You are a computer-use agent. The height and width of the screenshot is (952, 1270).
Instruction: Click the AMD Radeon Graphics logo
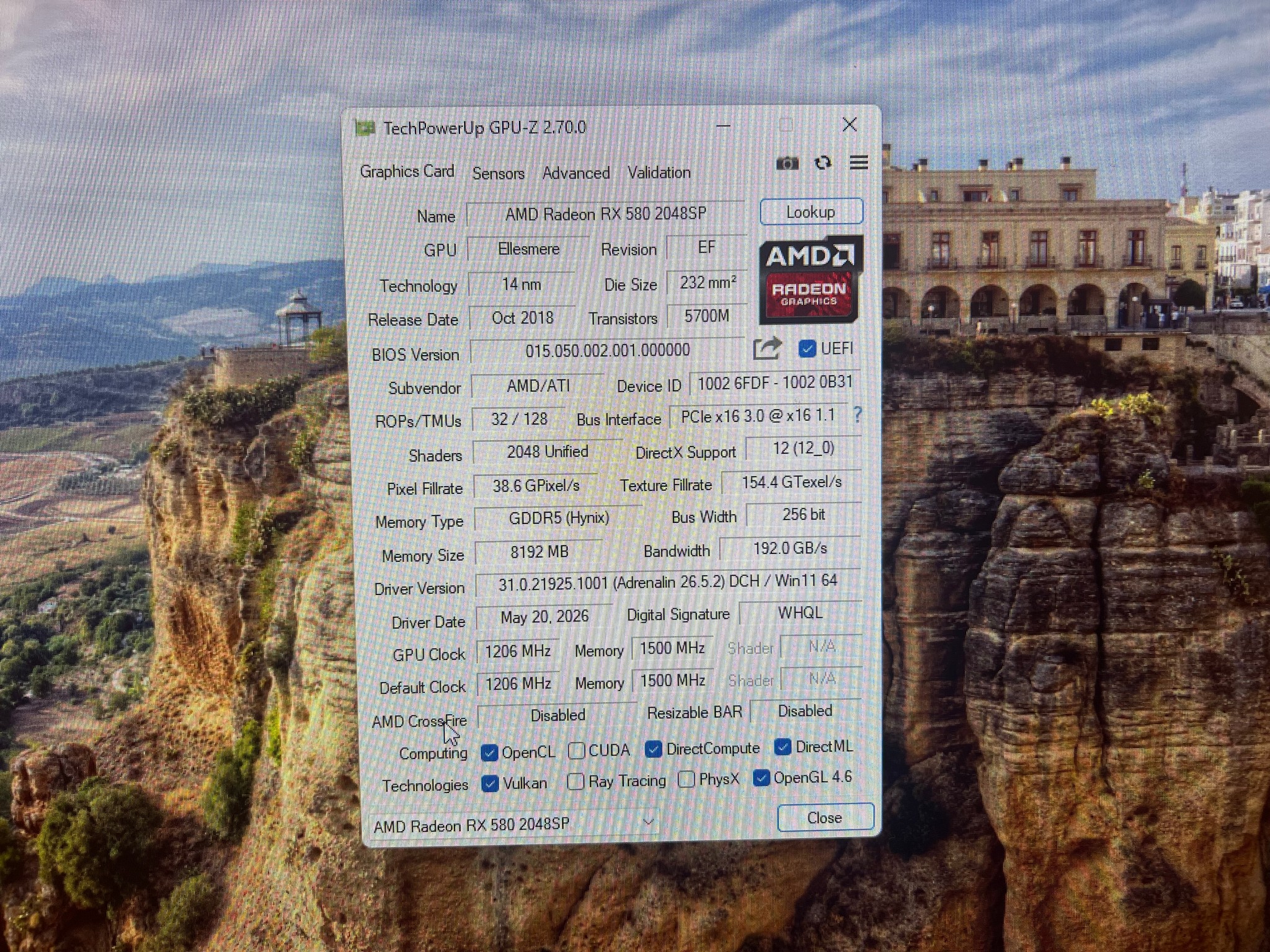tap(811, 279)
